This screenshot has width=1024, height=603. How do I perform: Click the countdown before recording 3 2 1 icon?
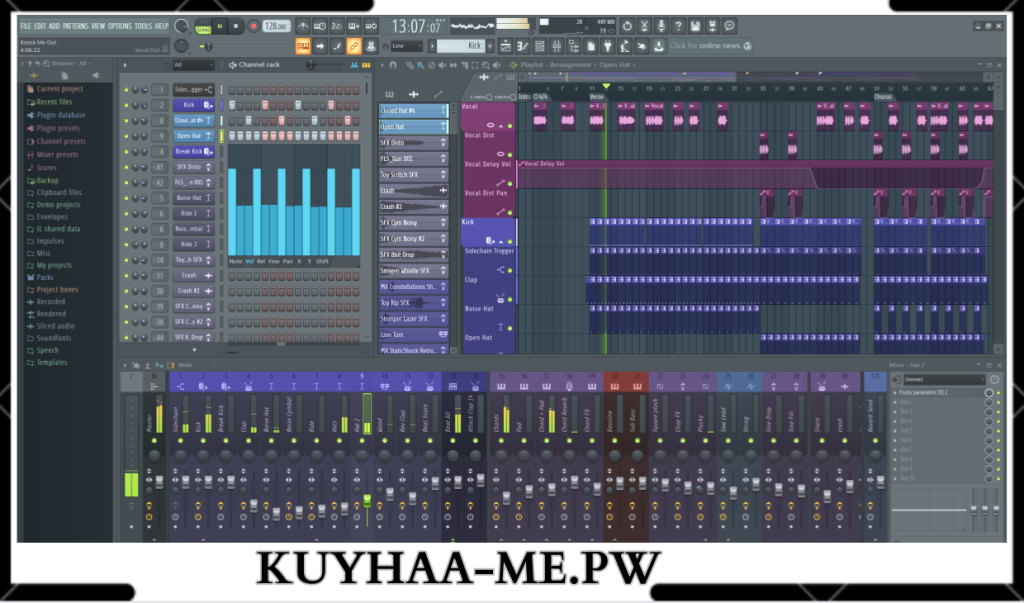click(x=336, y=26)
